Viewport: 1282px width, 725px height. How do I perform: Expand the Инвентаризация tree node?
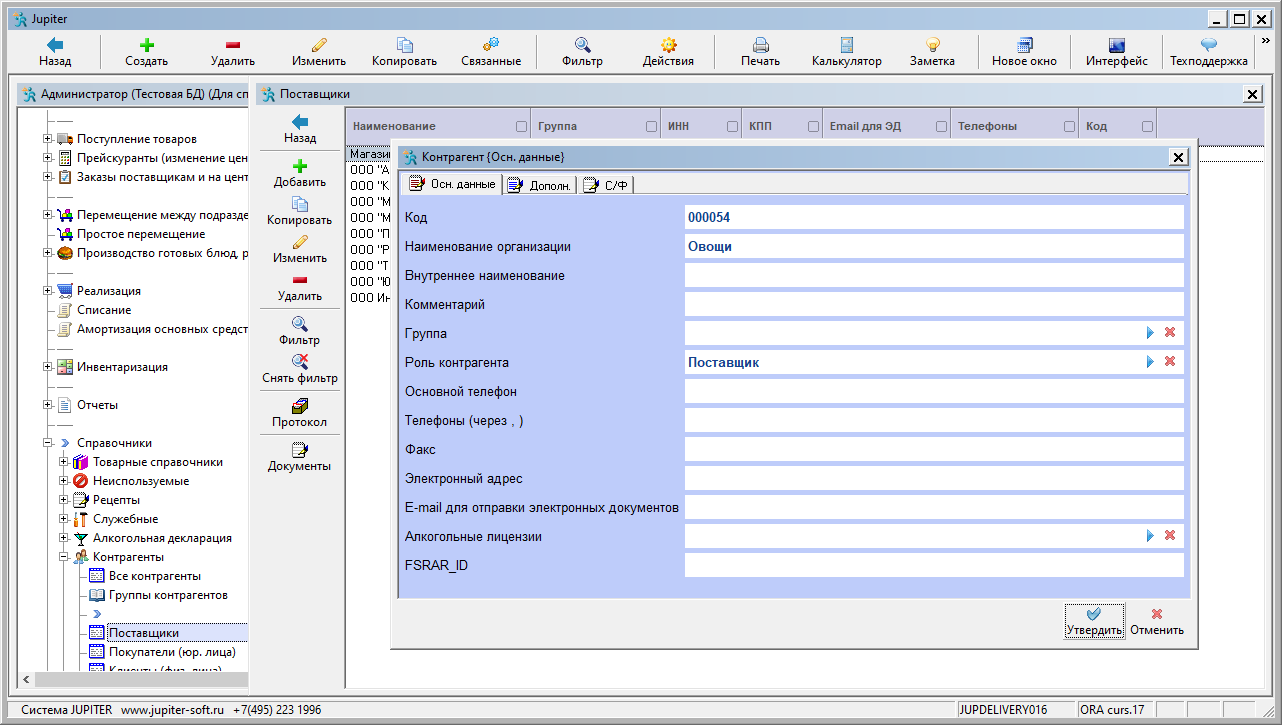pos(48,367)
